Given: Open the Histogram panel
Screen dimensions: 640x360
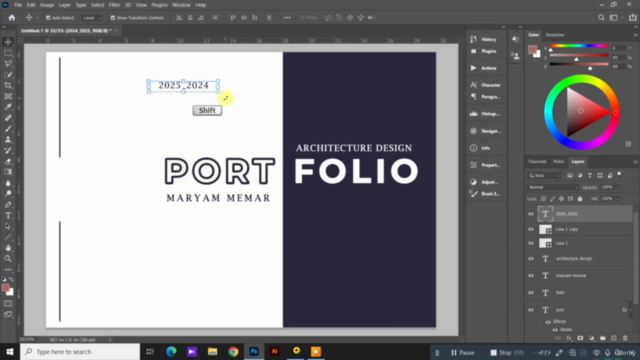Looking at the screenshot, I should point(485,114).
